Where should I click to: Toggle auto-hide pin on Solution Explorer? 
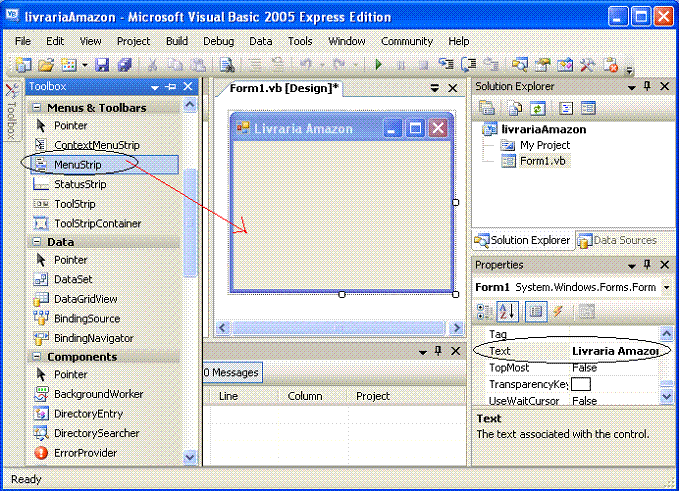(x=647, y=86)
